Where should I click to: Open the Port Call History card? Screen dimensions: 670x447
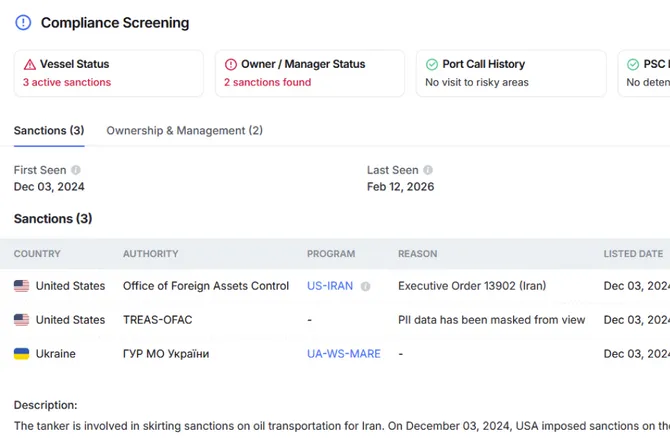pyautogui.click(x=510, y=73)
